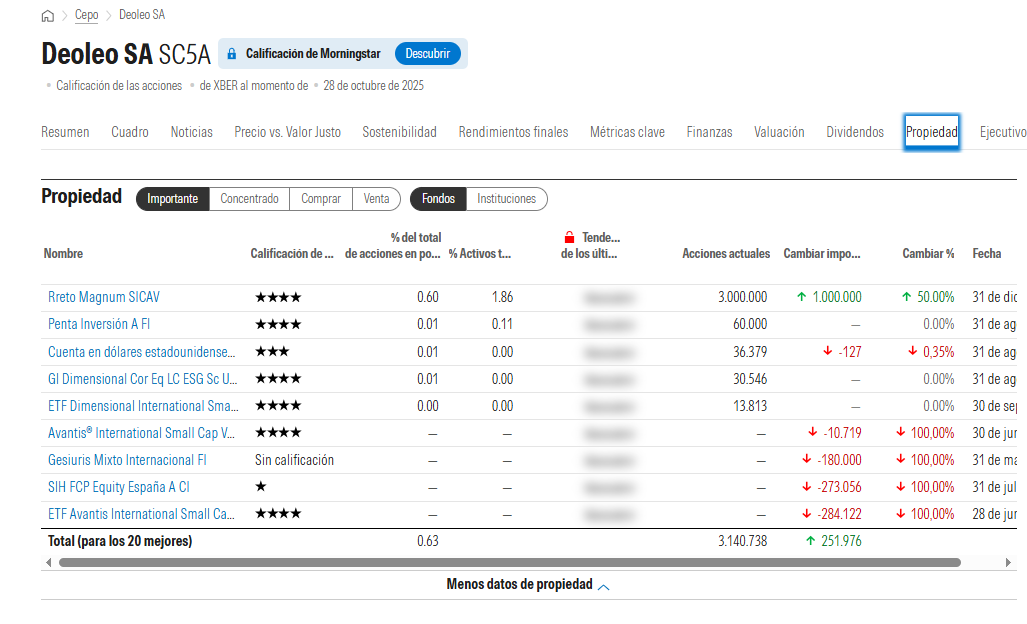
Task: Sort by % del total de acciones header
Action: coord(393,246)
